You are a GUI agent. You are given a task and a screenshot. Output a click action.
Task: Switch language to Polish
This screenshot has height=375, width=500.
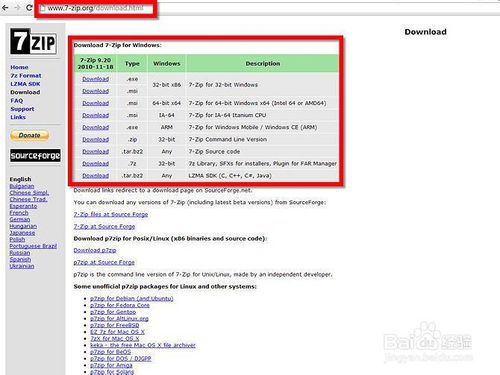[17, 239]
